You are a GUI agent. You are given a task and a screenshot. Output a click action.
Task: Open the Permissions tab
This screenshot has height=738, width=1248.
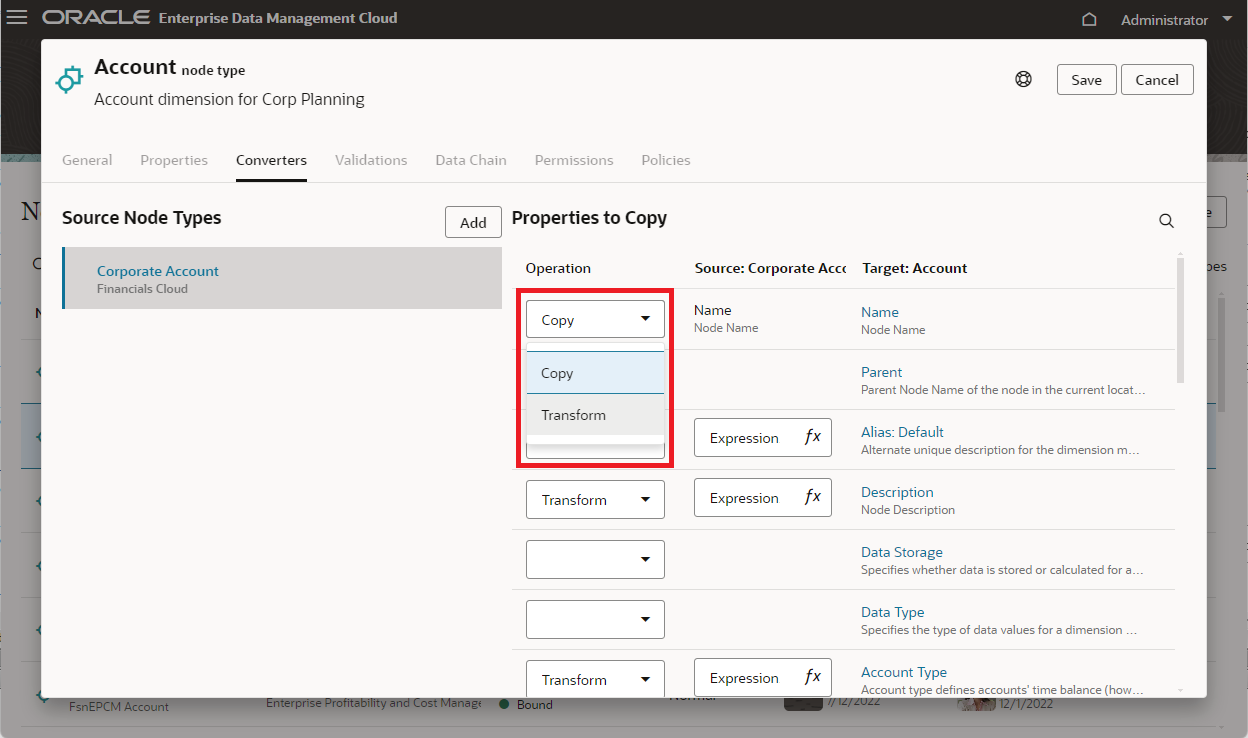pos(574,160)
